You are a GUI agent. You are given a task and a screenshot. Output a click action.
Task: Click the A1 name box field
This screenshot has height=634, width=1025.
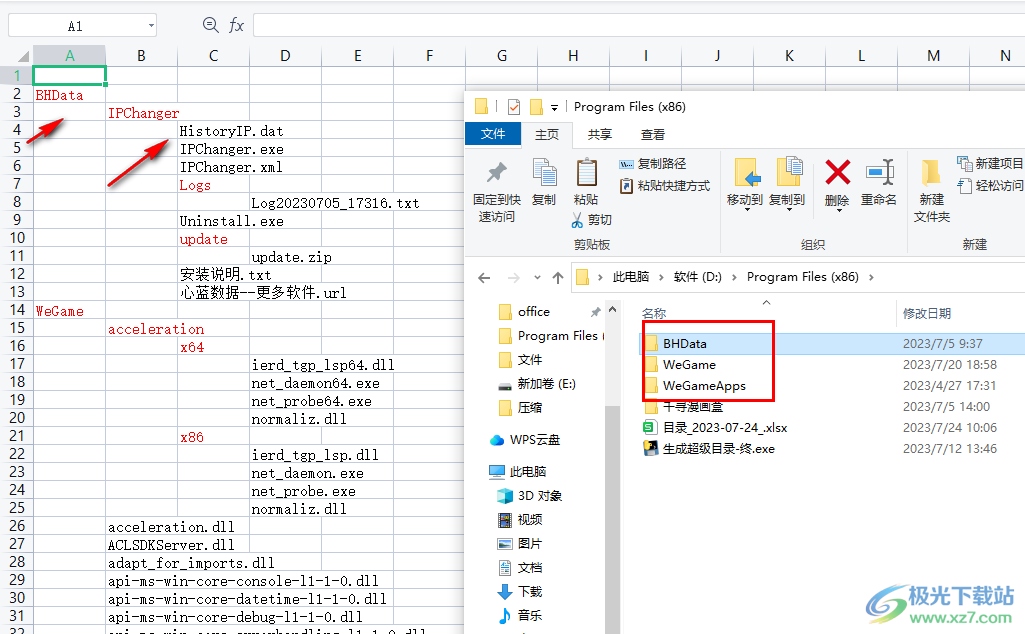(x=75, y=26)
